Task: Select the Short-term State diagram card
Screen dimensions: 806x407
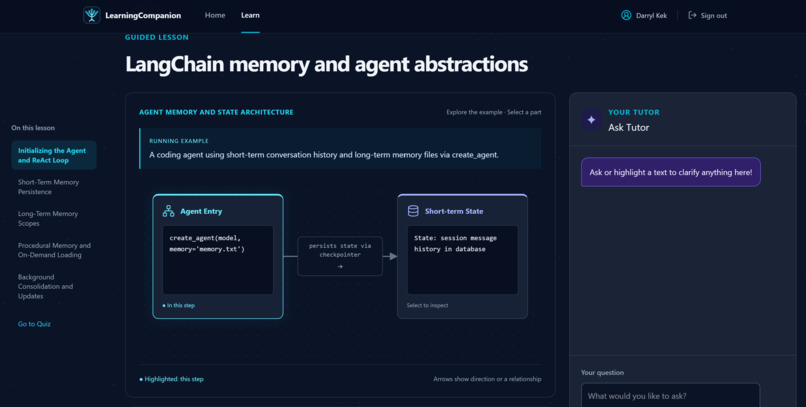Action: point(463,256)
